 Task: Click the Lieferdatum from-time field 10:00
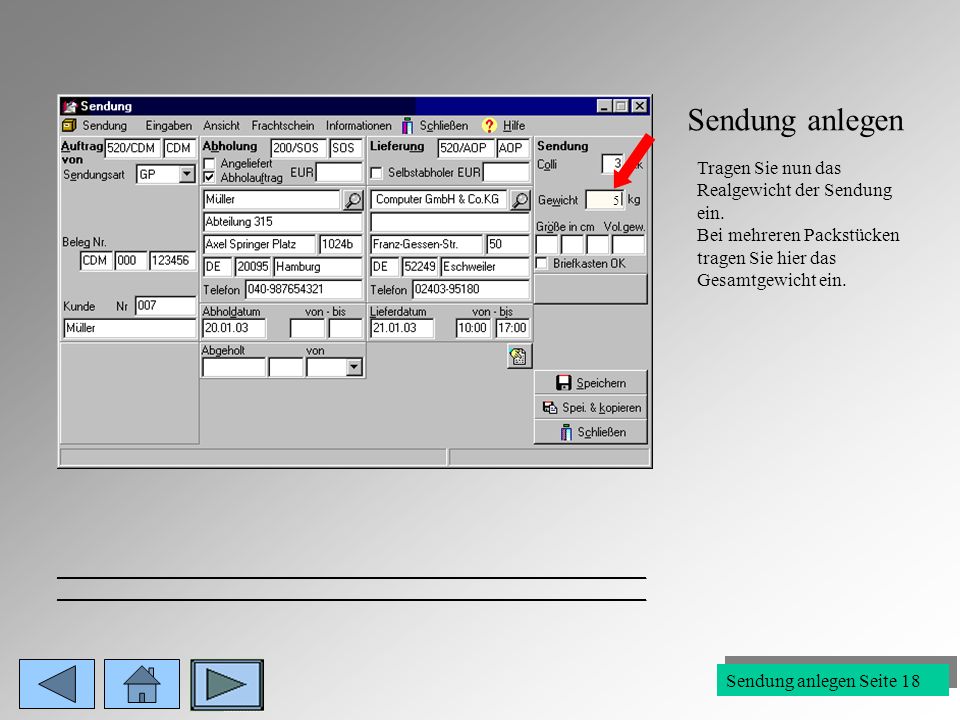coord(473,328)
